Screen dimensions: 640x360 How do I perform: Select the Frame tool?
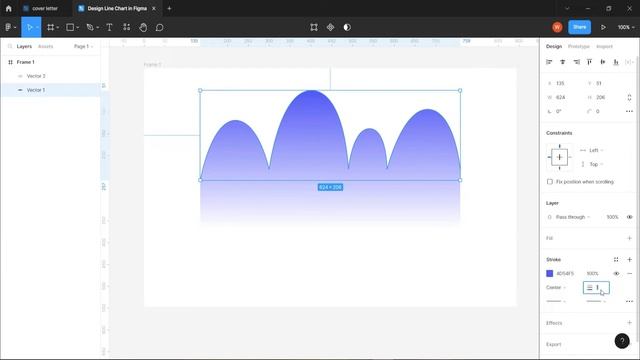[51, 27]
